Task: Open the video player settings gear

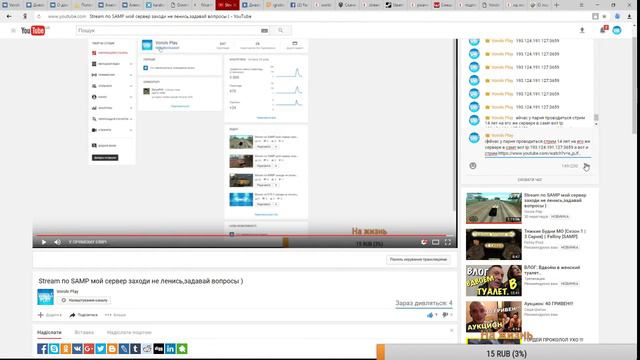Action: (x=424, y=242)
